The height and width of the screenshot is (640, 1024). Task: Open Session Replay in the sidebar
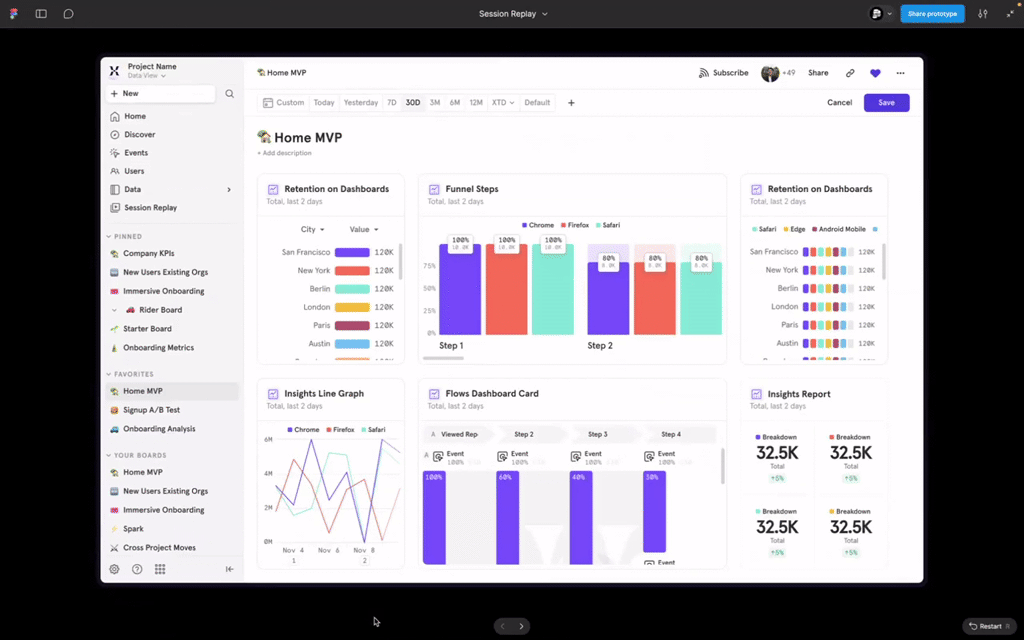149,208
